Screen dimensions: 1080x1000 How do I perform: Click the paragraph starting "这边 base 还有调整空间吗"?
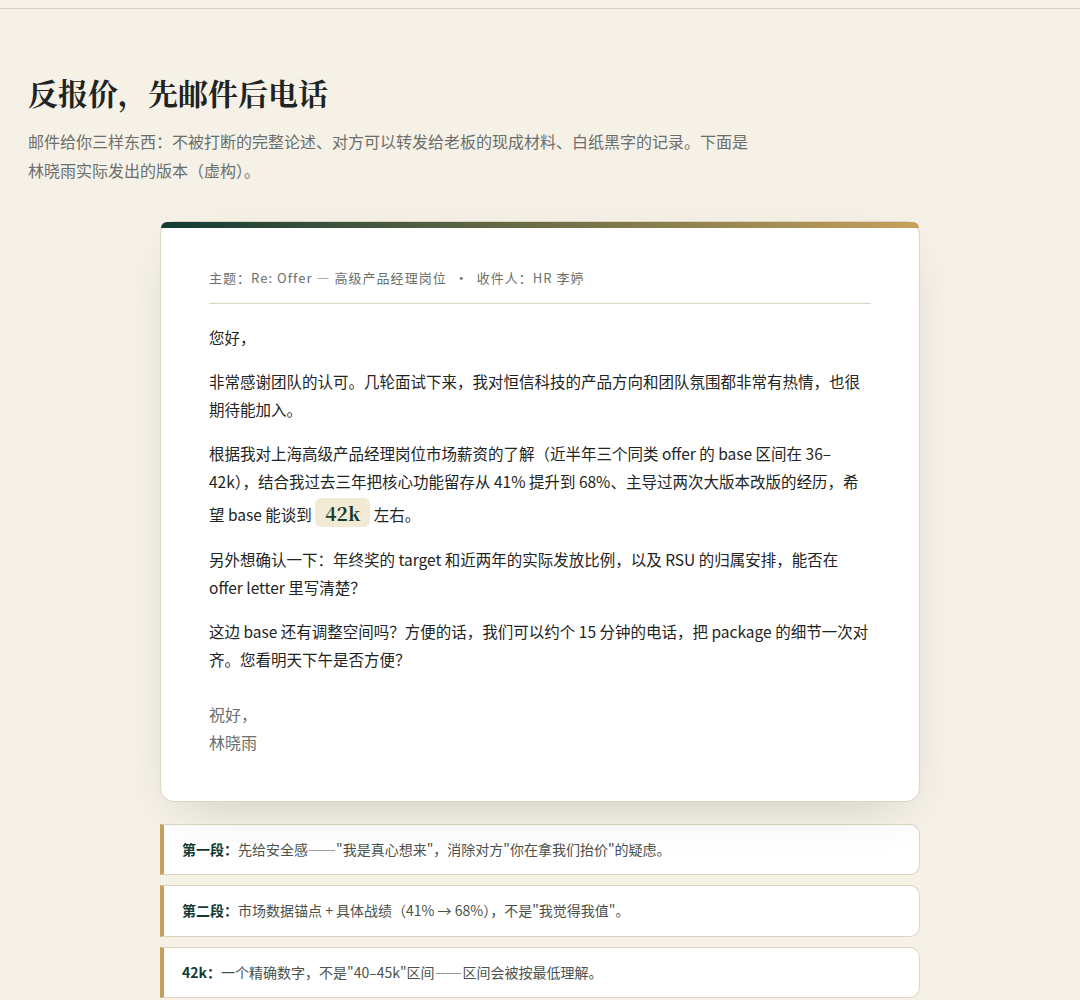pyautogui.click(x=539, y=646)
